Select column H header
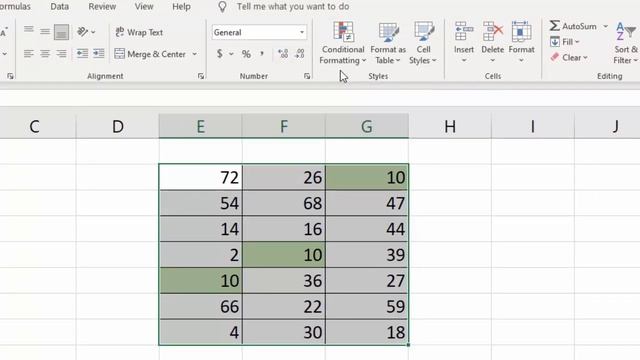Screen dimensions: 640x360 tap(450, 127)
